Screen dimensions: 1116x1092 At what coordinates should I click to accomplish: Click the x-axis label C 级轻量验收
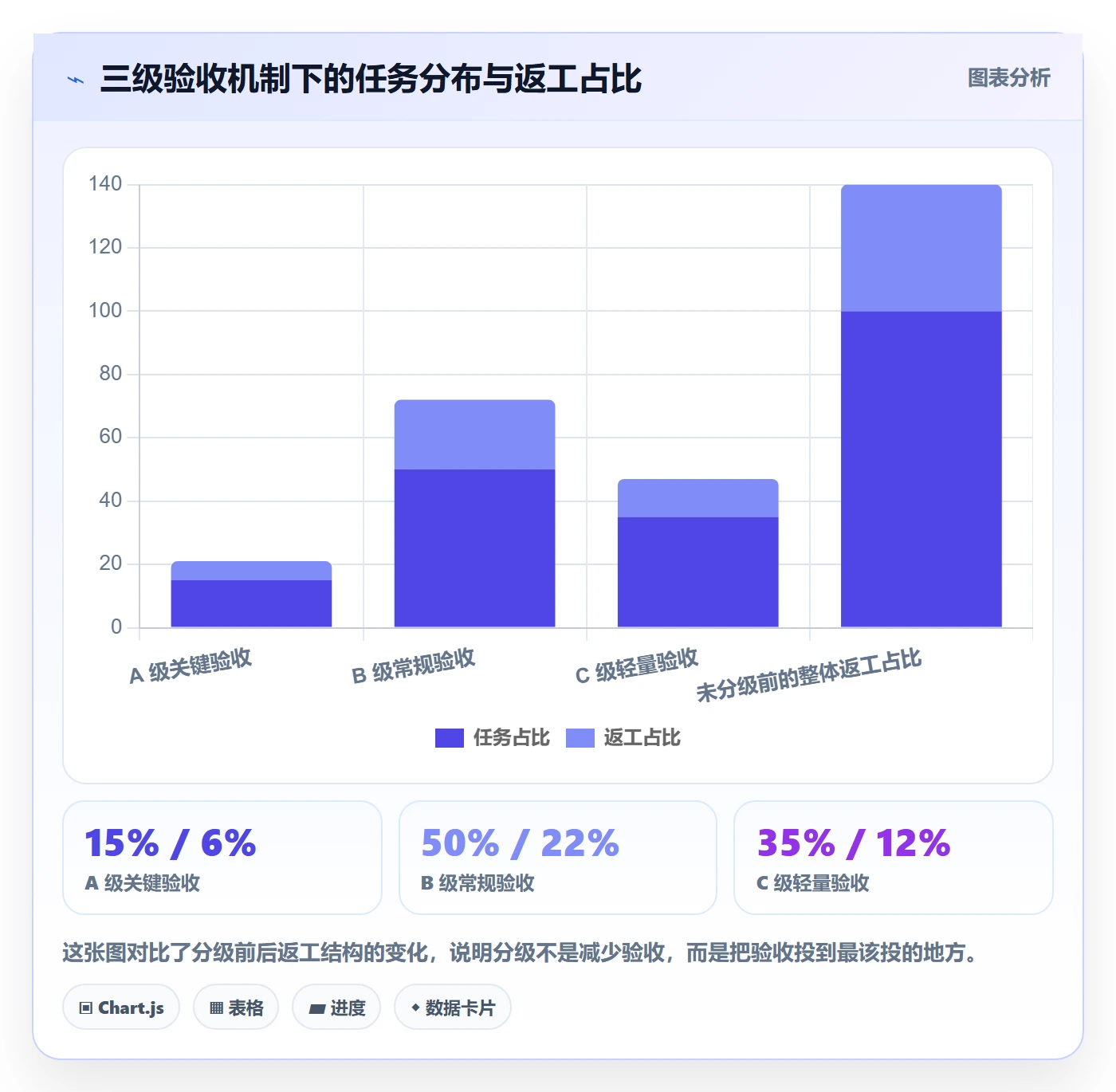coord(637,666)
